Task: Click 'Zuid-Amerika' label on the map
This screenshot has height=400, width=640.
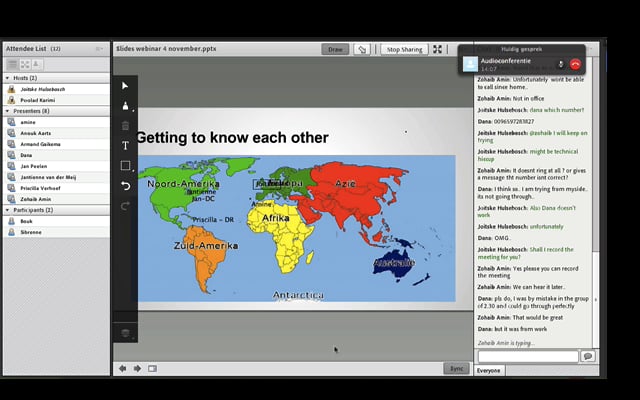Action: 206,246
